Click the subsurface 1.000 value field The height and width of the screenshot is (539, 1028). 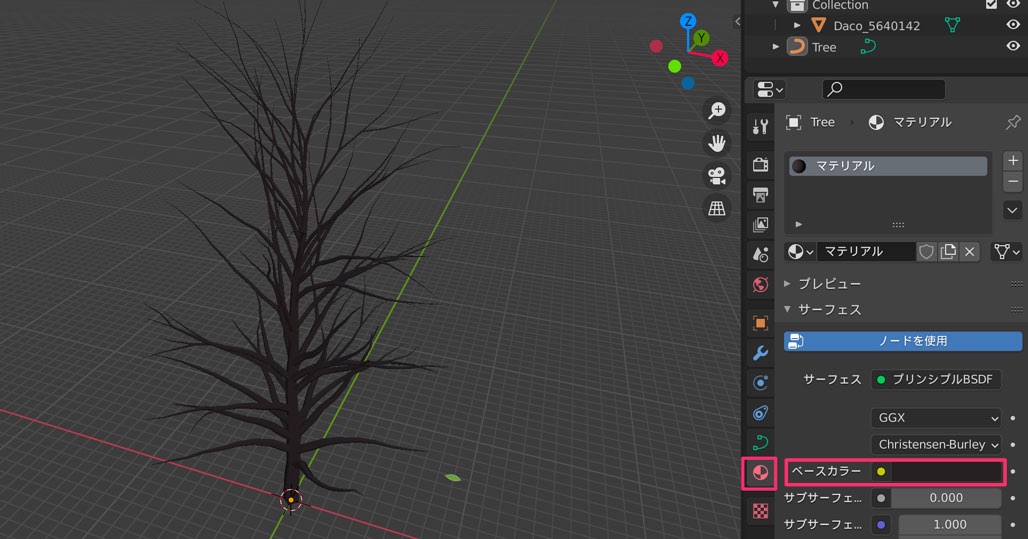pos(949,525)
